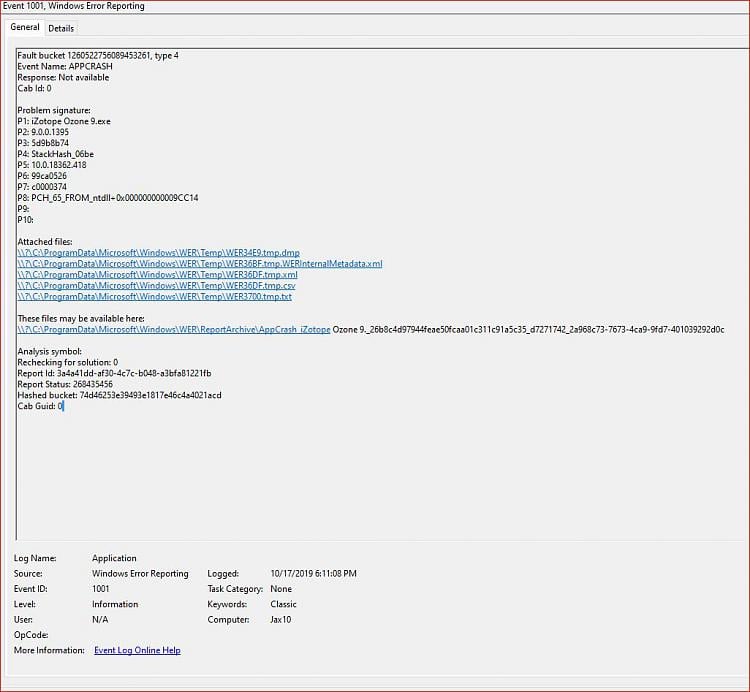Click the 'P5: 10.0.18362.418' line
The width and height of the screenshot is (750, 692).
(x=52, y=165)
